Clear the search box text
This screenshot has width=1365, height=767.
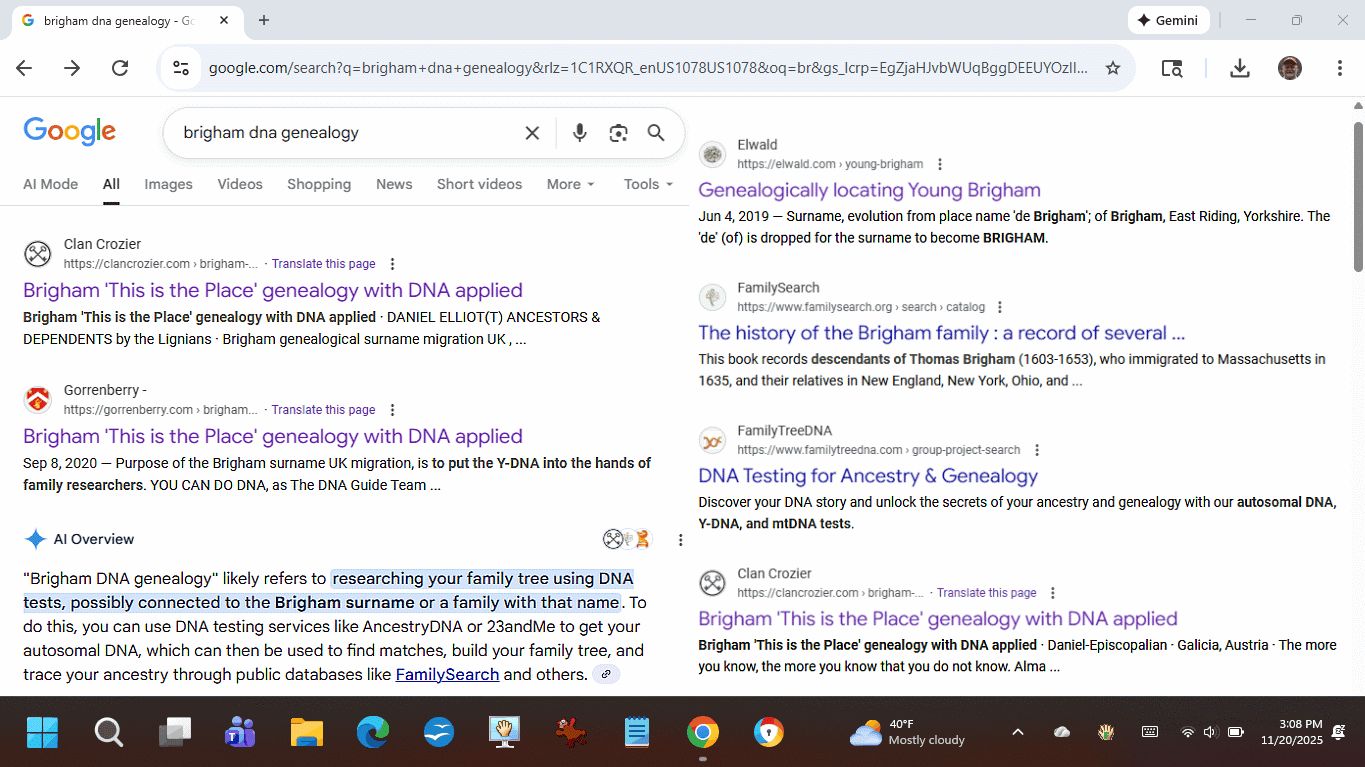point(532,133)
